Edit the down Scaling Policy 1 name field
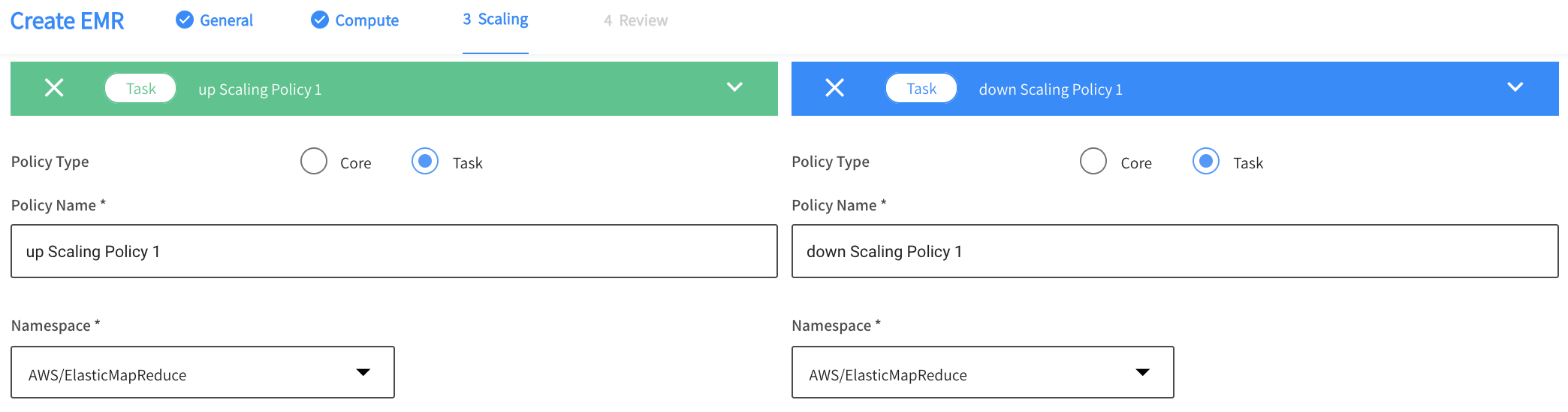The width and height of the screenshot is (1568, 412). tap(1174, 251)
